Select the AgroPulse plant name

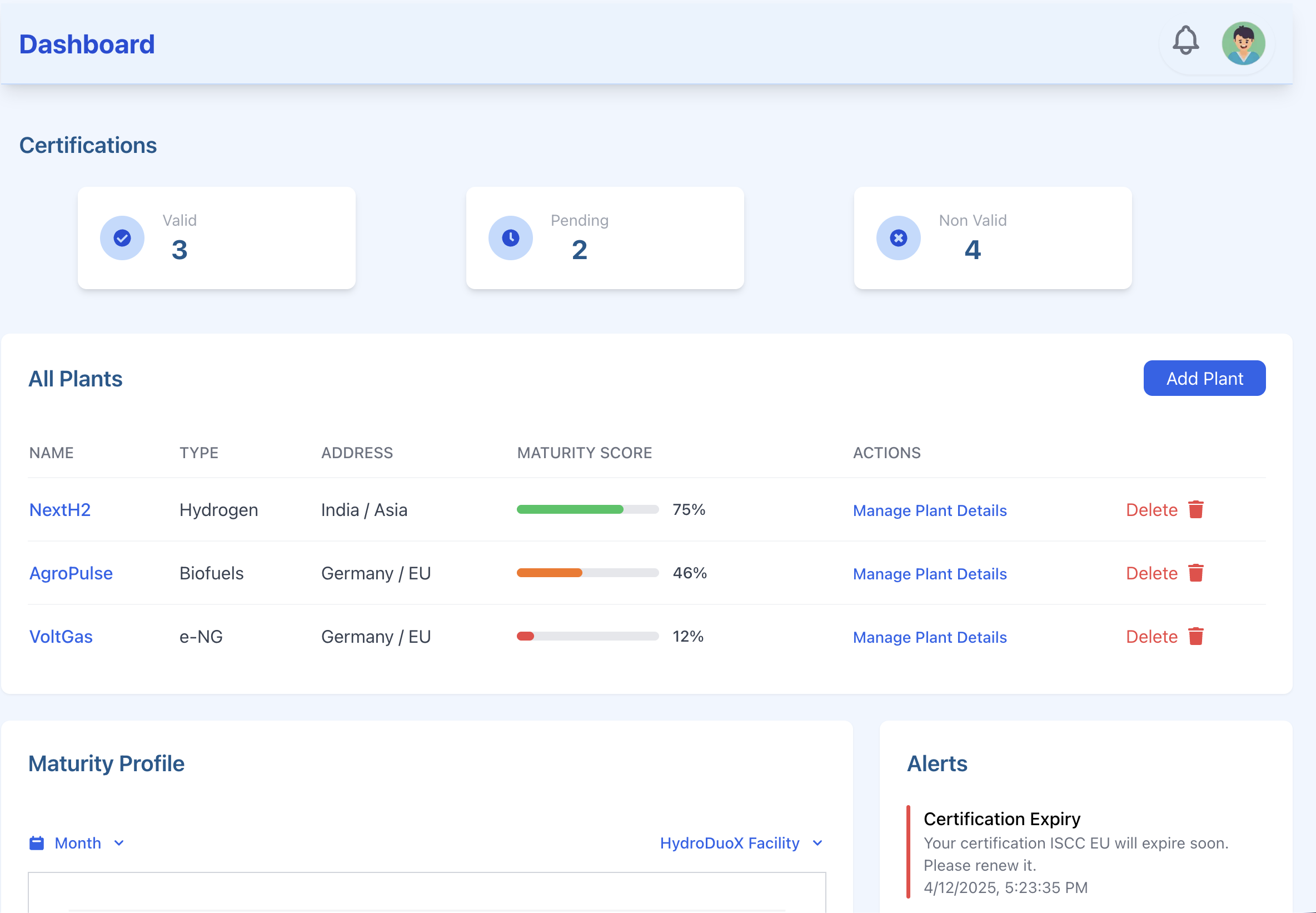(71, 573)
